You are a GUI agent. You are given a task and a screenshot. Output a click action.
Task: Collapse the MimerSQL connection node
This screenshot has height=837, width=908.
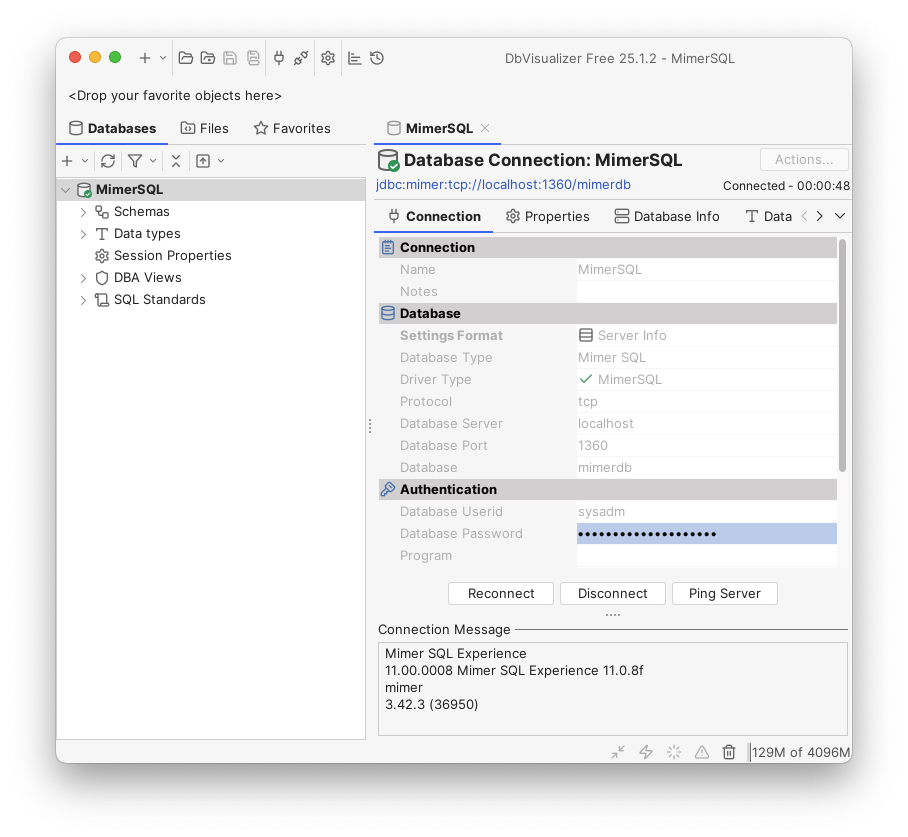pos(65,189)
